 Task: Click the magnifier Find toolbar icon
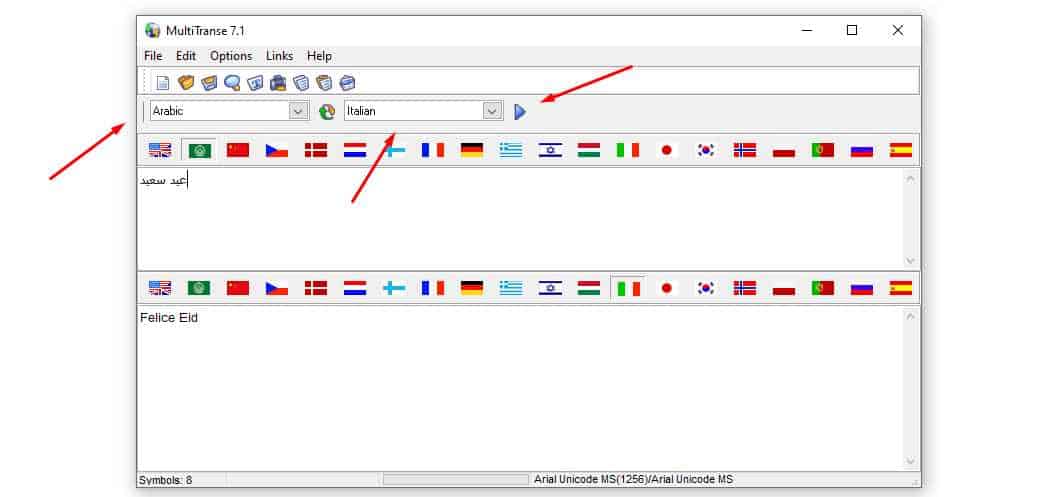(x=232, y=82)
